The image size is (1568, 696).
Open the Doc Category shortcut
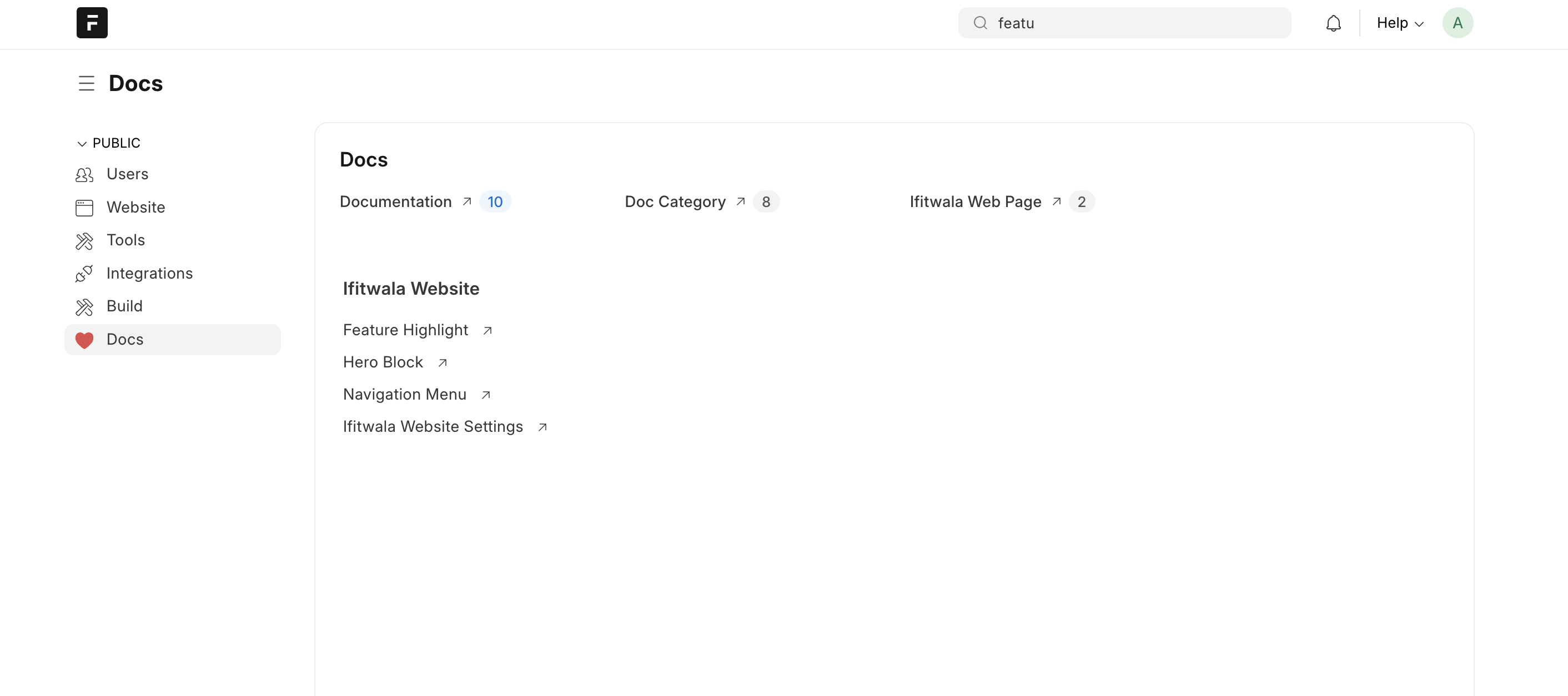(675, 201)
